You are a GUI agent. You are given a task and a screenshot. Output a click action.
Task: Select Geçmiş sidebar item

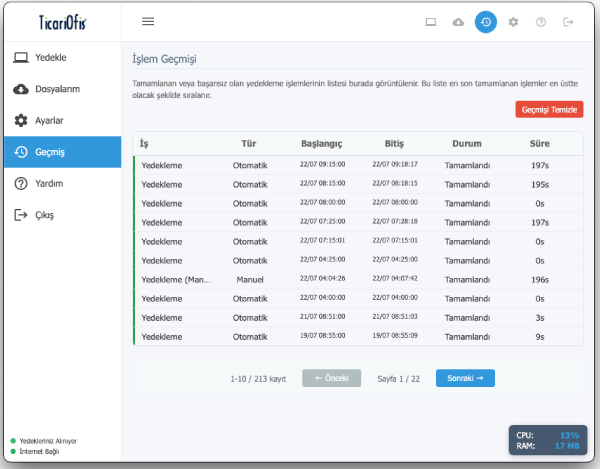click(x=60, y=152)
